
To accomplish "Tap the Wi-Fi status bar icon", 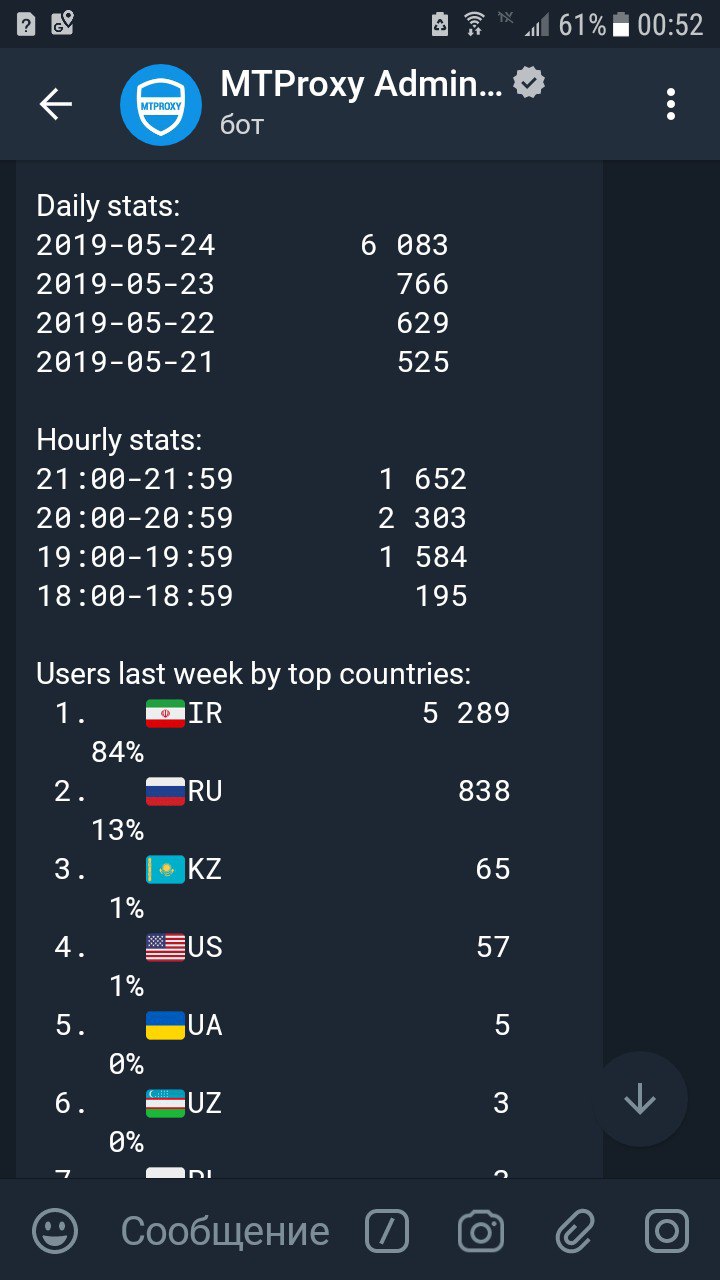I will (475, 24).
